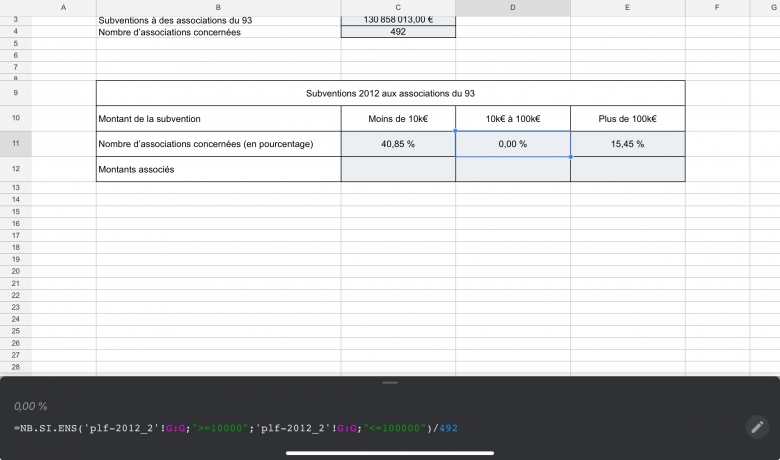Select empty Montants associés cell under Plus de 100k€
780x460 pixels.
[x=627, y=169]
